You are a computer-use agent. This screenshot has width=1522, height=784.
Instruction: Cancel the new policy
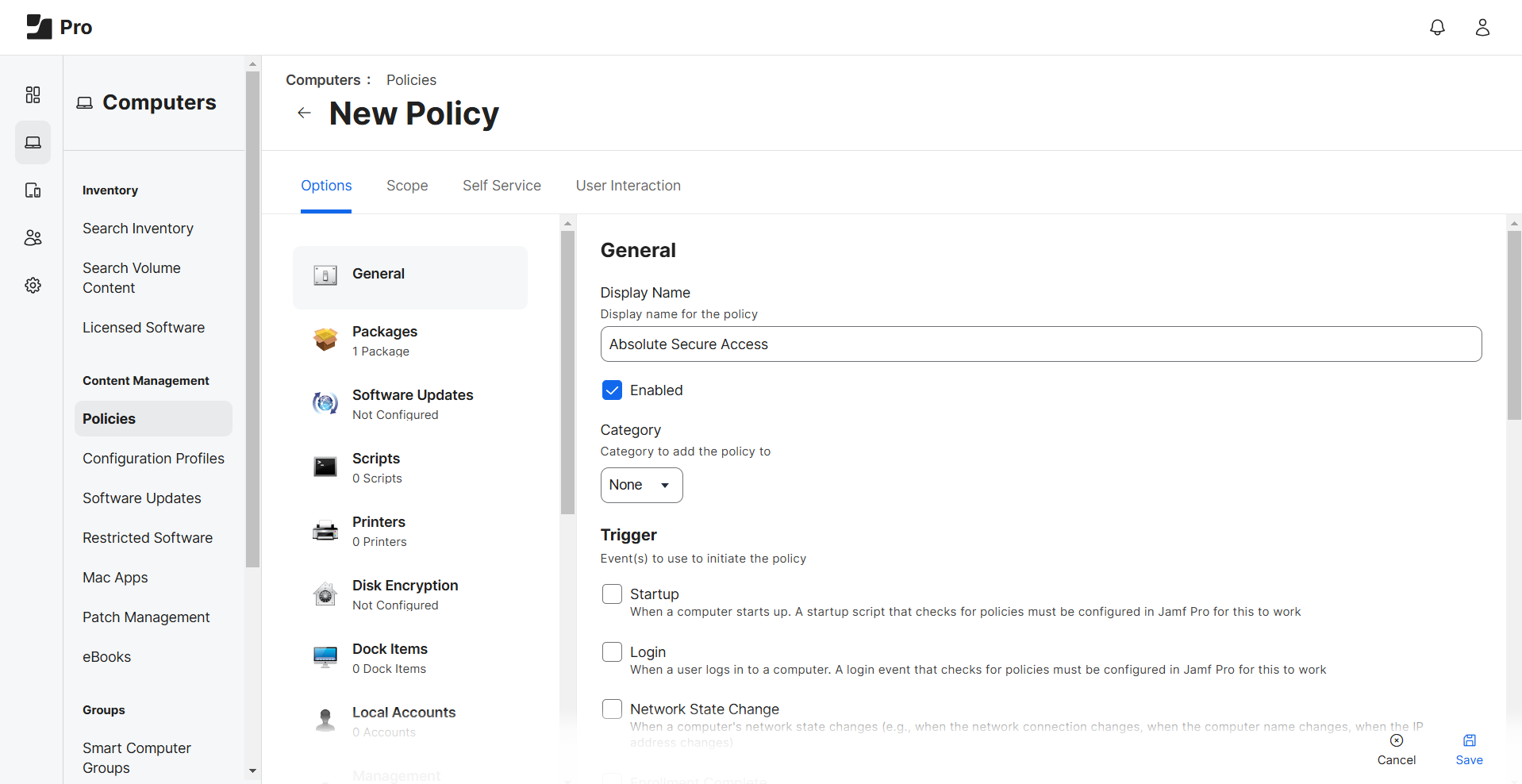pos(1397,750)
